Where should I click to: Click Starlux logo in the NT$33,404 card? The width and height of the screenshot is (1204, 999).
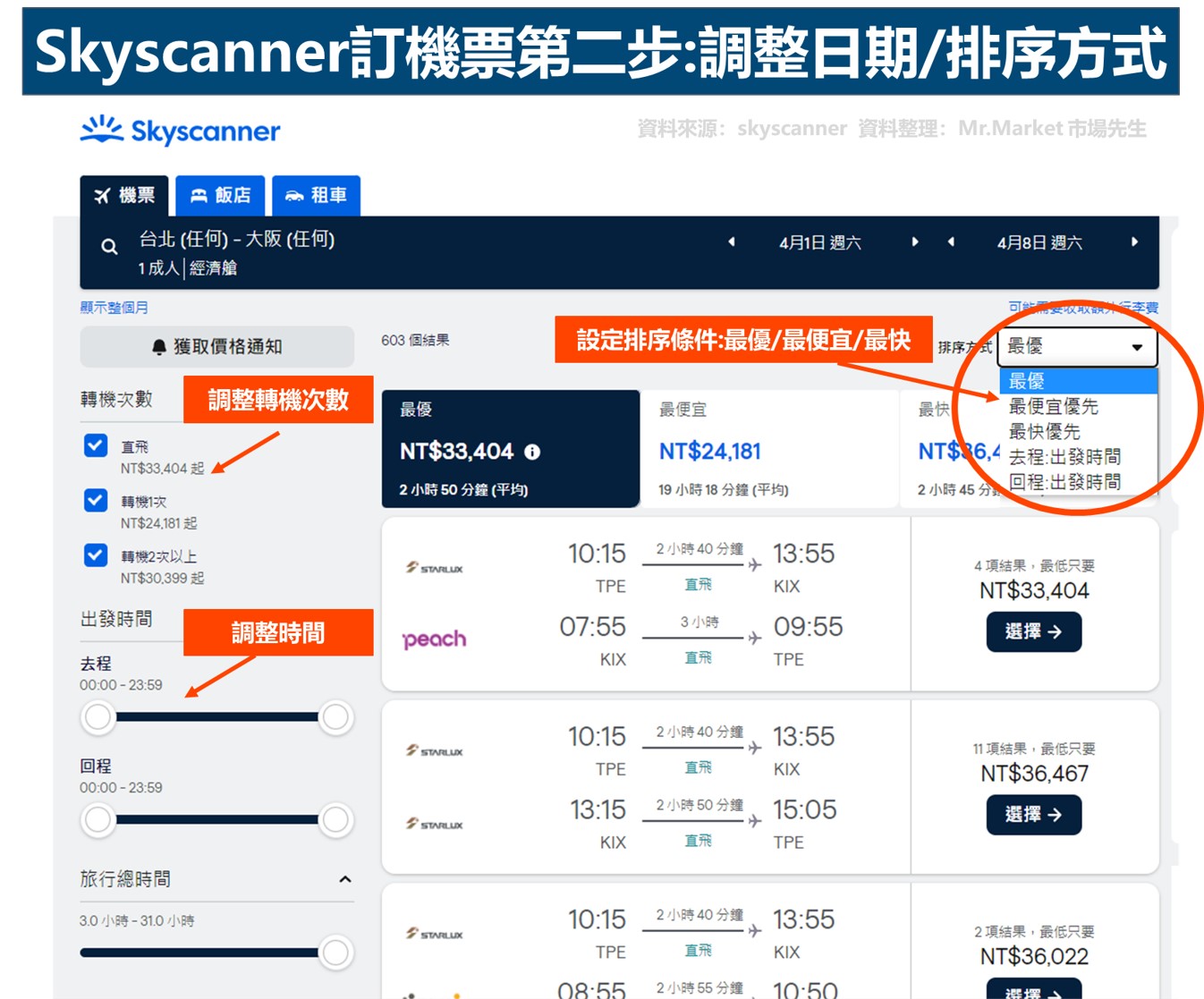435,568
